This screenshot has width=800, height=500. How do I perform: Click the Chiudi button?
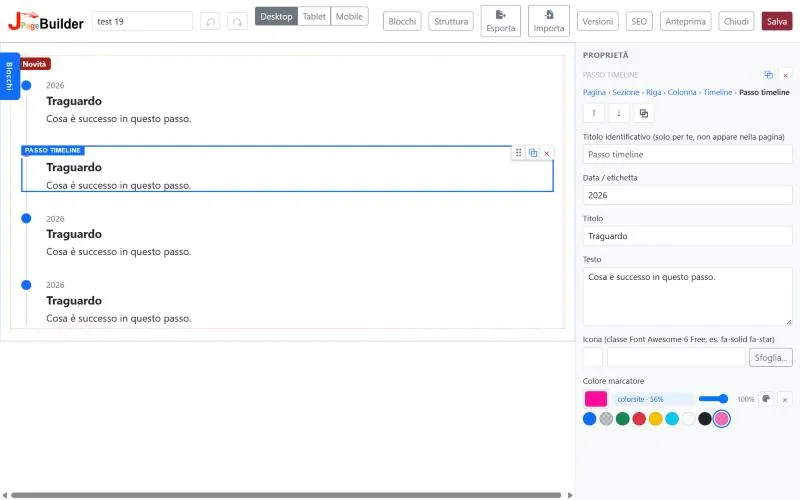click(x=736, y=21)
